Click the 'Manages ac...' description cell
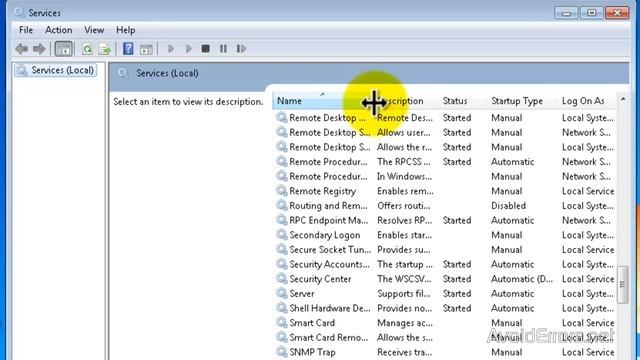 pos(405,323)
